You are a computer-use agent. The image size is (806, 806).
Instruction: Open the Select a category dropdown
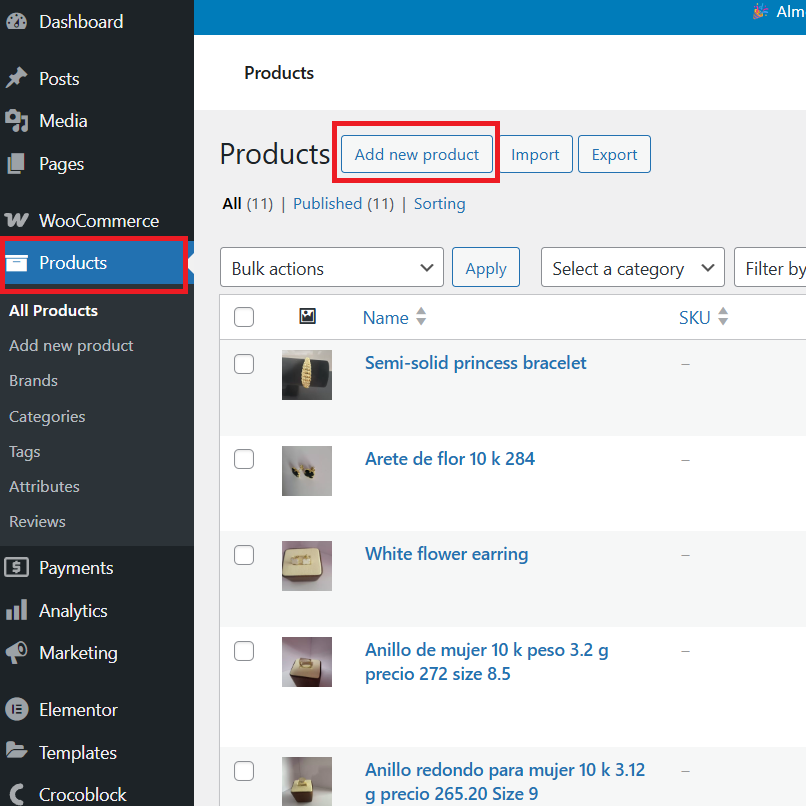pyautogui.click(x=633, y=267)
